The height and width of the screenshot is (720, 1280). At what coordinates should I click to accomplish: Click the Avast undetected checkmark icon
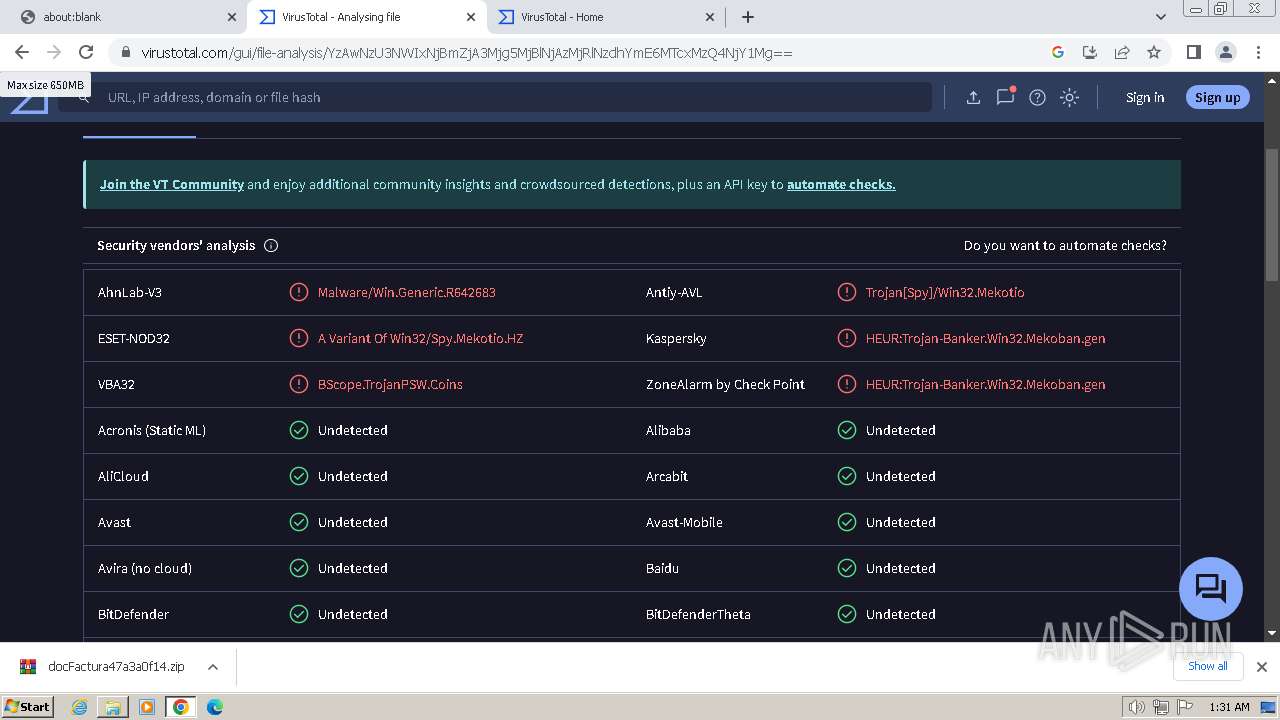tap(299, 522)
